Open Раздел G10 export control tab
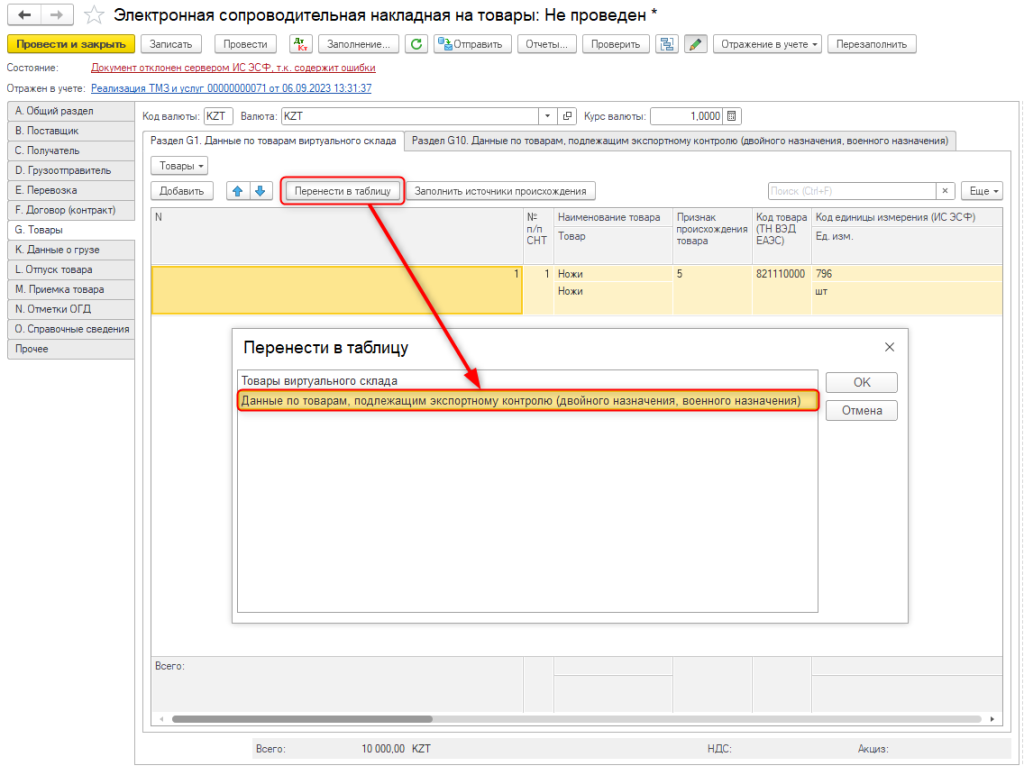 click(x=680, y=140)
